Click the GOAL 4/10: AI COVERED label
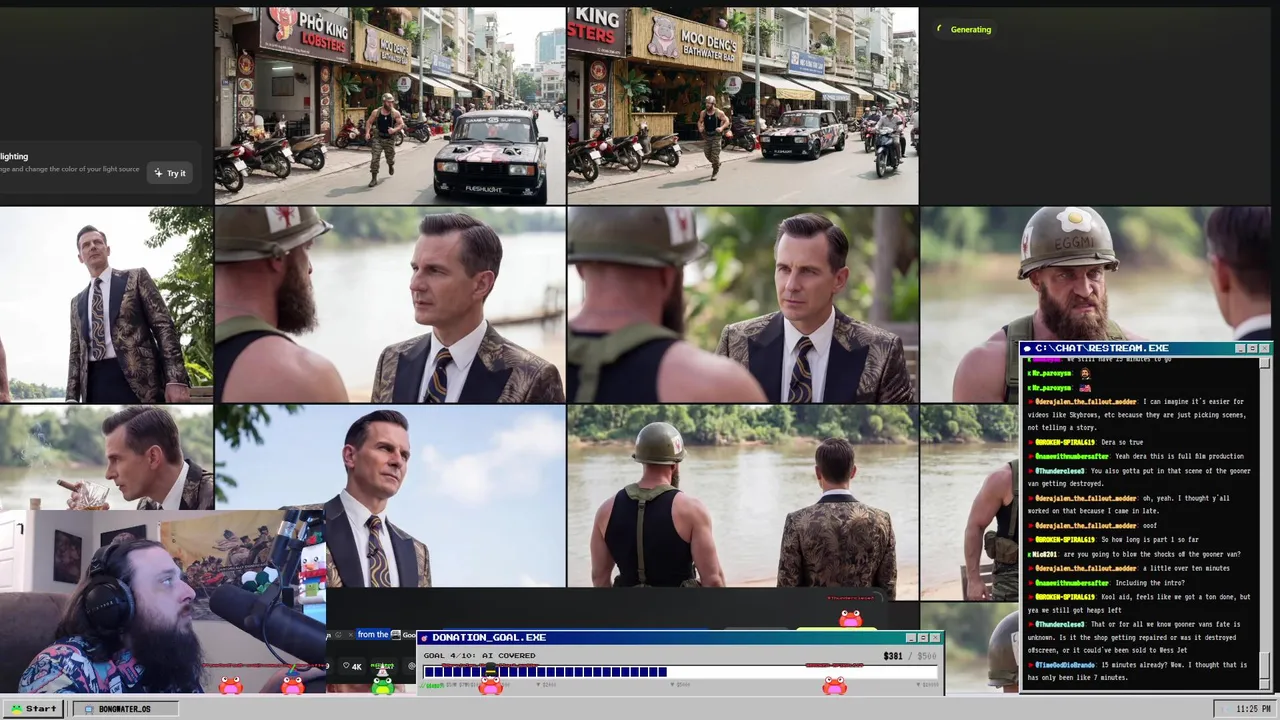This screenshot has height=720, width=1280. coord(479,656)
